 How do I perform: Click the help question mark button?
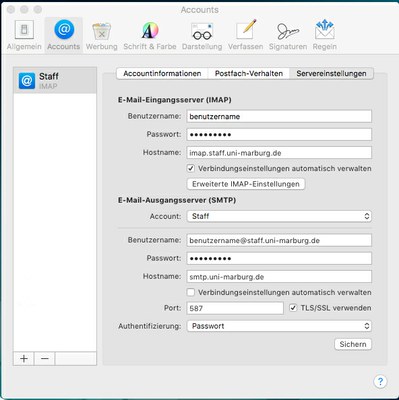pos(380,381)
